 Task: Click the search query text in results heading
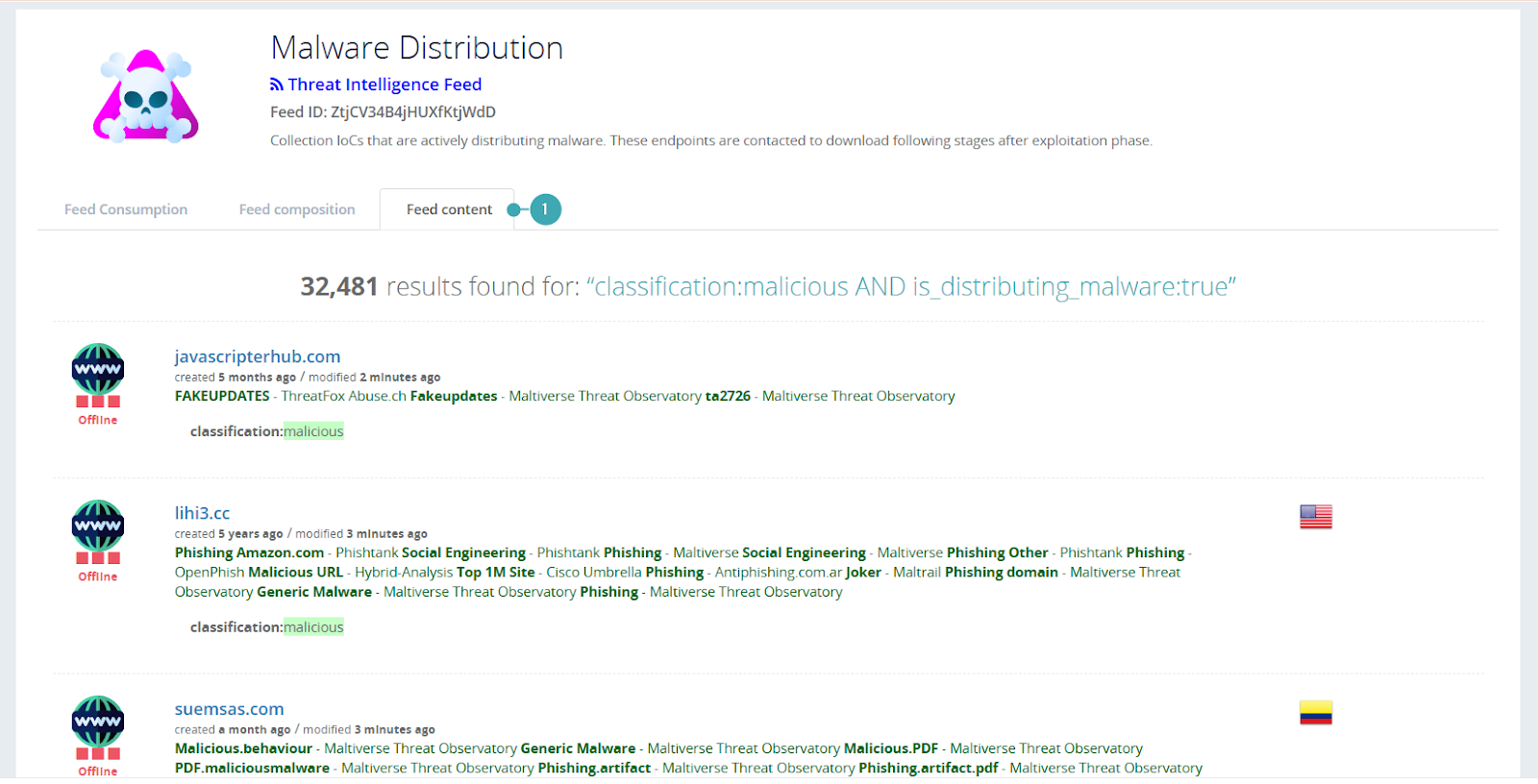(x=910, y=286)
